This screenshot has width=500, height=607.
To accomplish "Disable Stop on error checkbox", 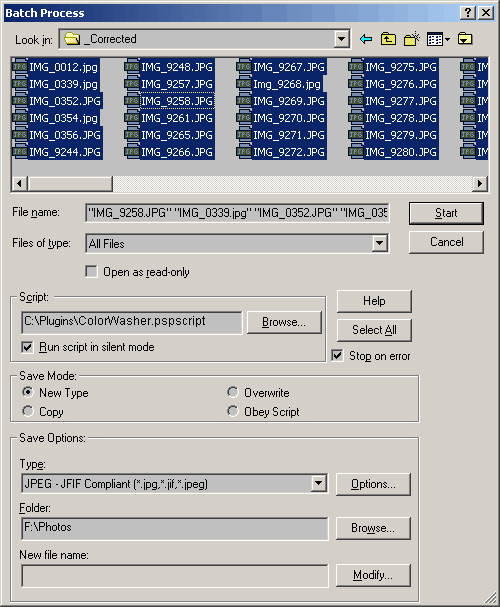I will point(337,355).
